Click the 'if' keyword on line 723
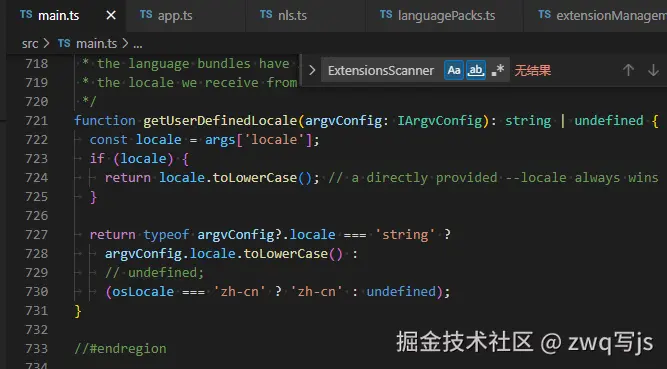Image resolution: width=667 pixels, height=369 pixels. pyautogui.click(x=97, y=159)
